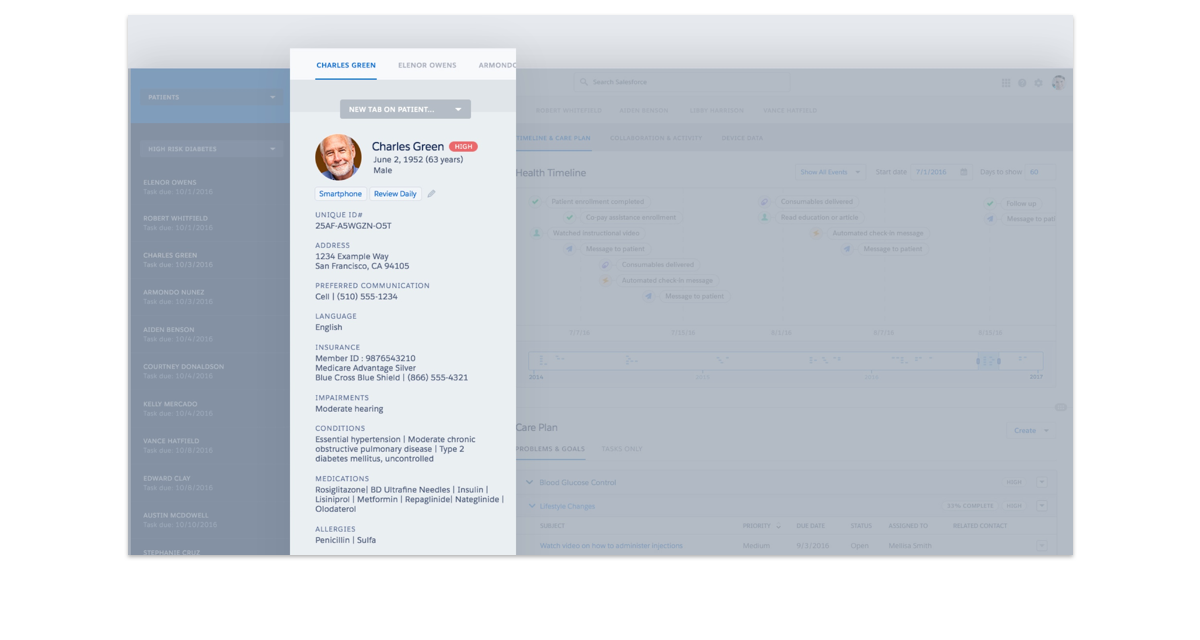
Task: Open Watch video on how to administer injections
Action: coord(611,546)
